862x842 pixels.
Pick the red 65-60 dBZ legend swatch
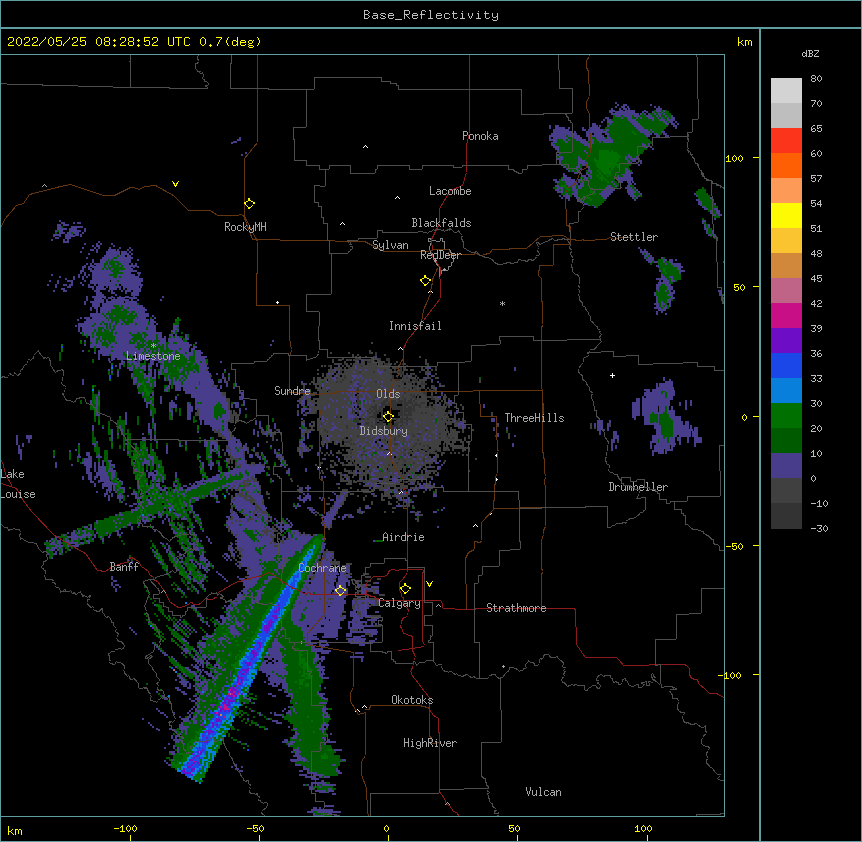point(786,140)
